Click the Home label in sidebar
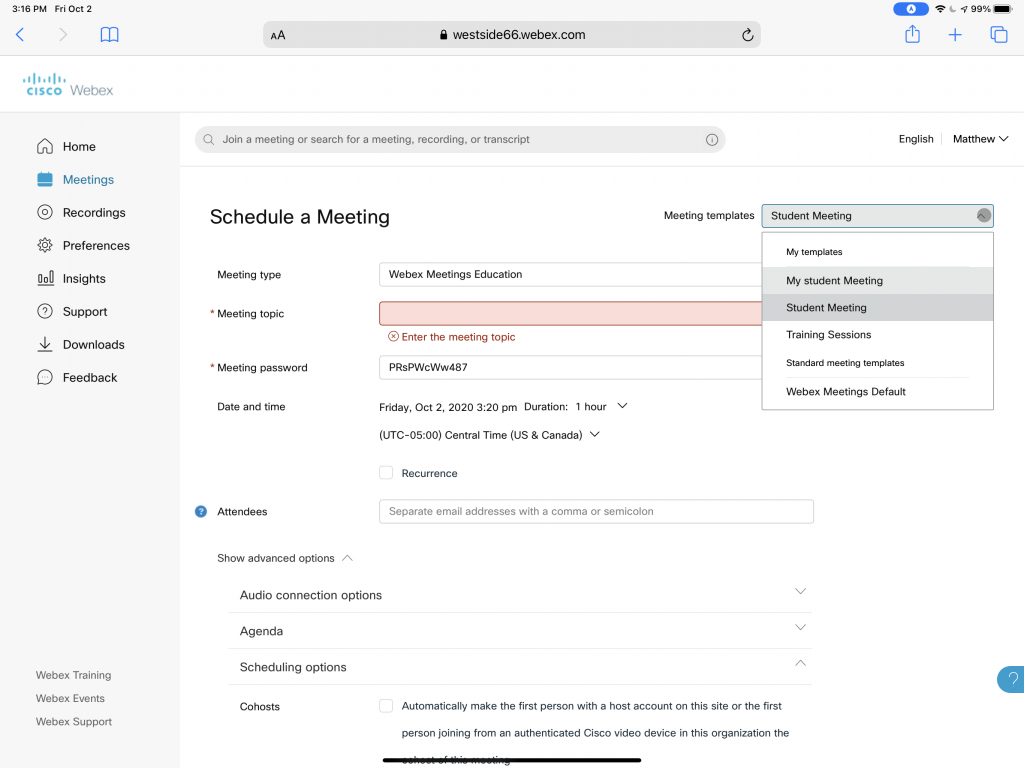The height and width of the screenshot is (768, 1024). [79, 146]
